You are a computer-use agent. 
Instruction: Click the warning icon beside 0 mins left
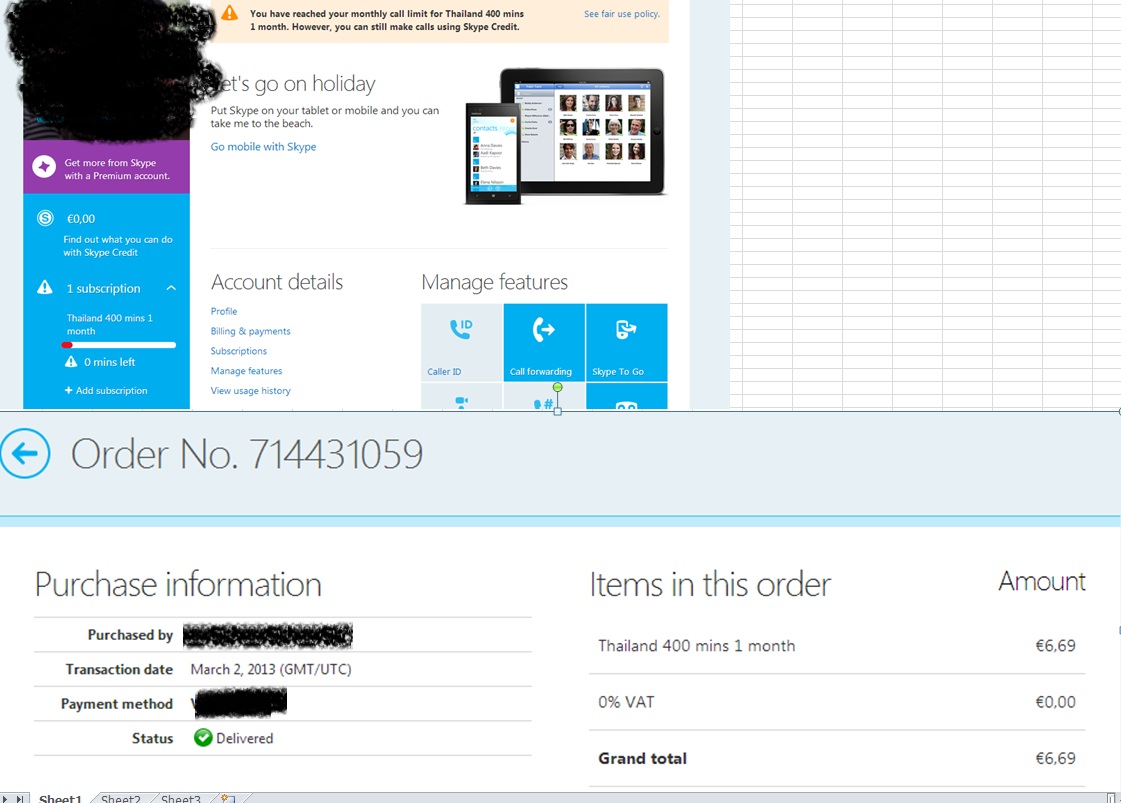coord(71,362)
